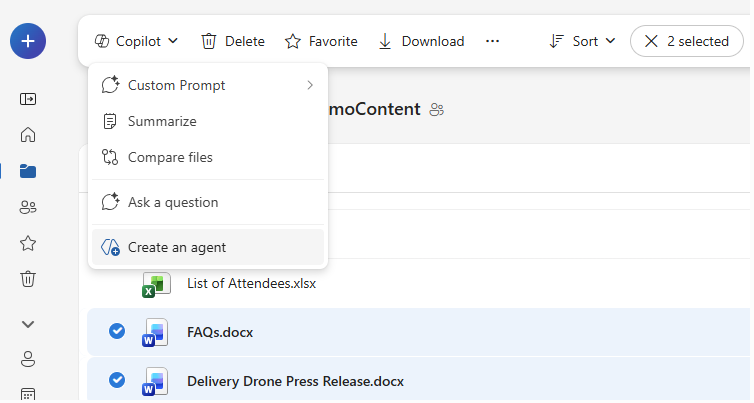Click the shared folder people icon
The height and width of the screenshot is (403, 754).
(x=436, y=110)
